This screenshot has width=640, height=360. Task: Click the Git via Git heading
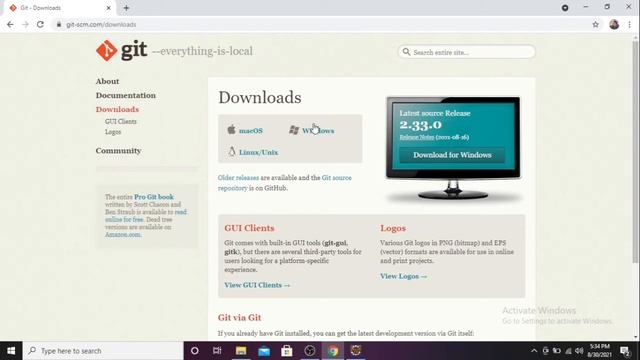240,318
